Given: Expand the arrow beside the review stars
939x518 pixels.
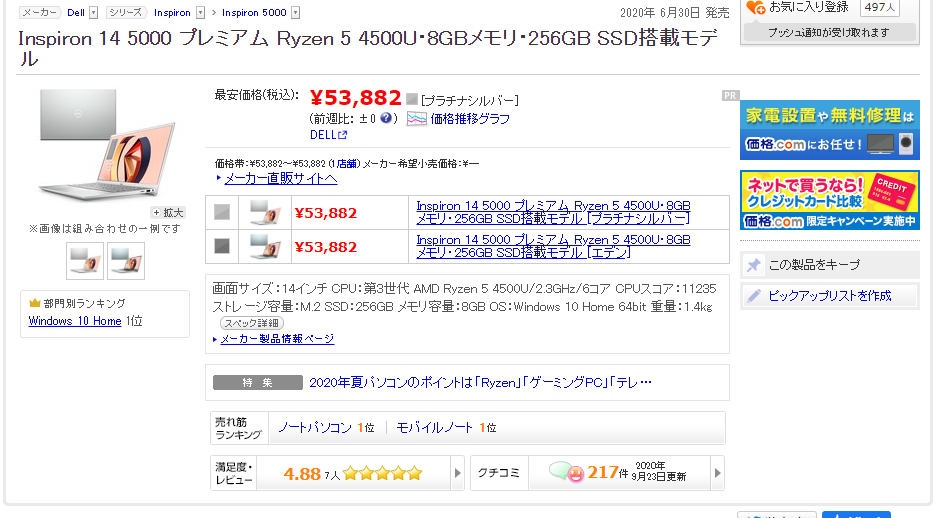Looking at the screenshot, I should coord(458,473).
